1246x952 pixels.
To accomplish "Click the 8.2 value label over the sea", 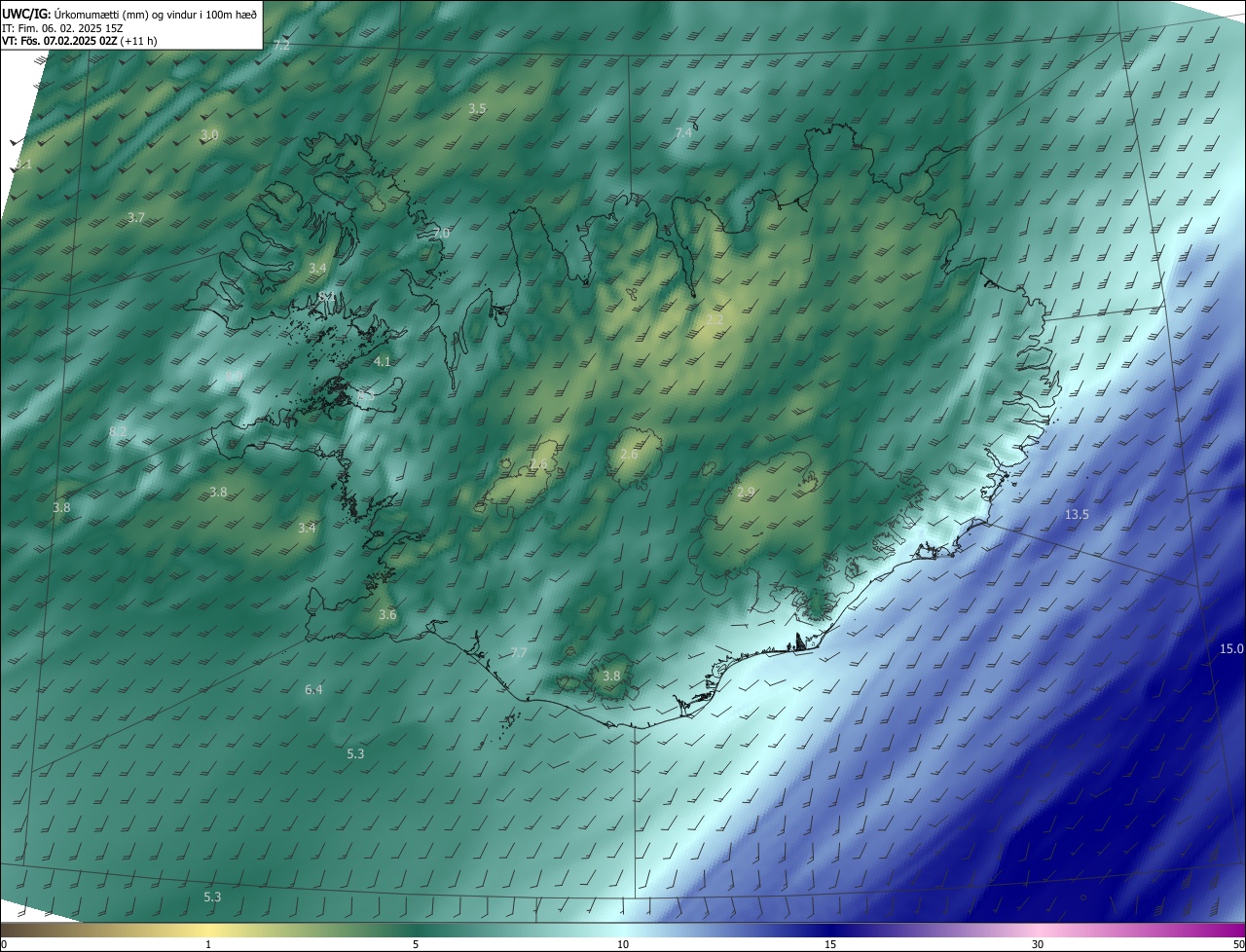I will point(118,431).
